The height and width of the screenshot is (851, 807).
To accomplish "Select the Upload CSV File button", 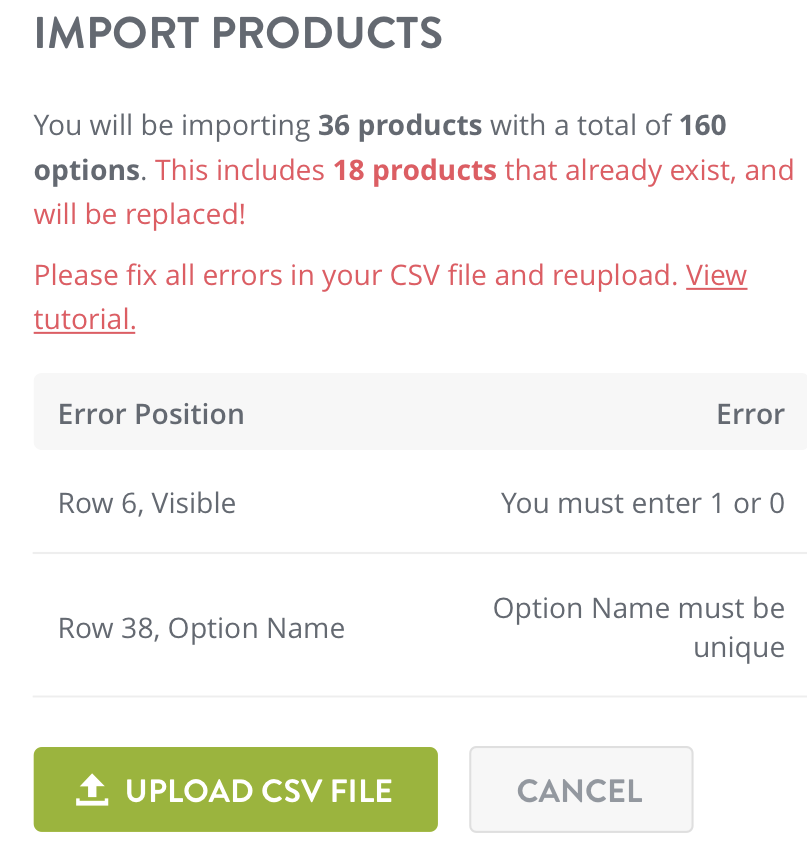I will point(236,789).
